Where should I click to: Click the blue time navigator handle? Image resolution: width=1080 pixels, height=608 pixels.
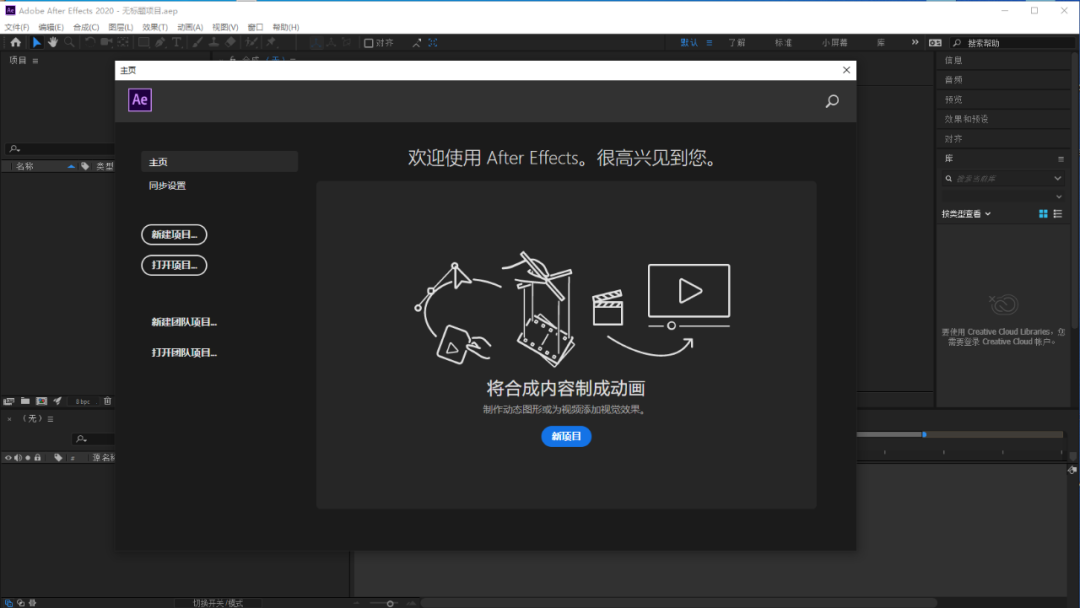coord(924,434)
